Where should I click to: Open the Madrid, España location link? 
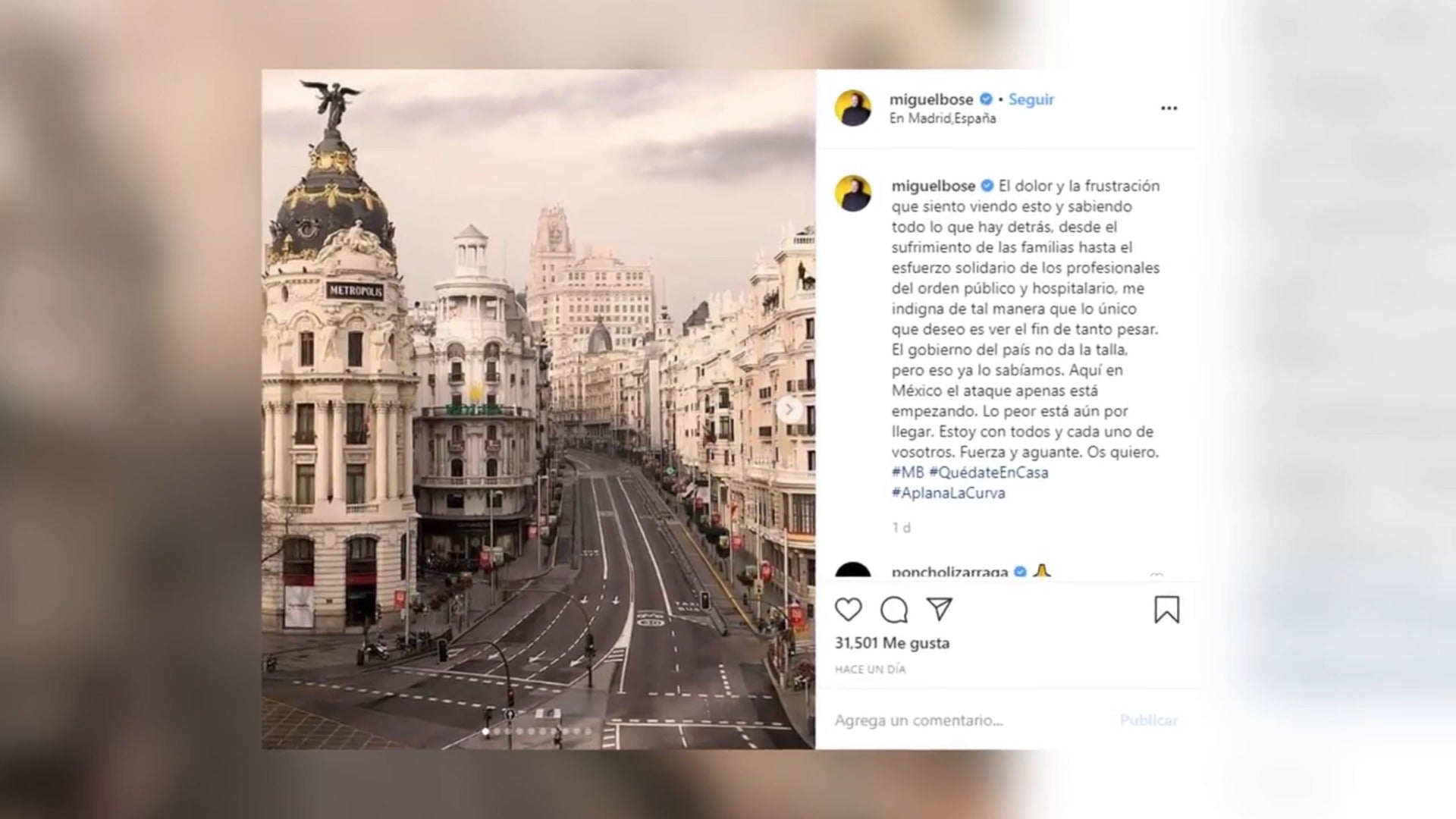tap(943, 118)
